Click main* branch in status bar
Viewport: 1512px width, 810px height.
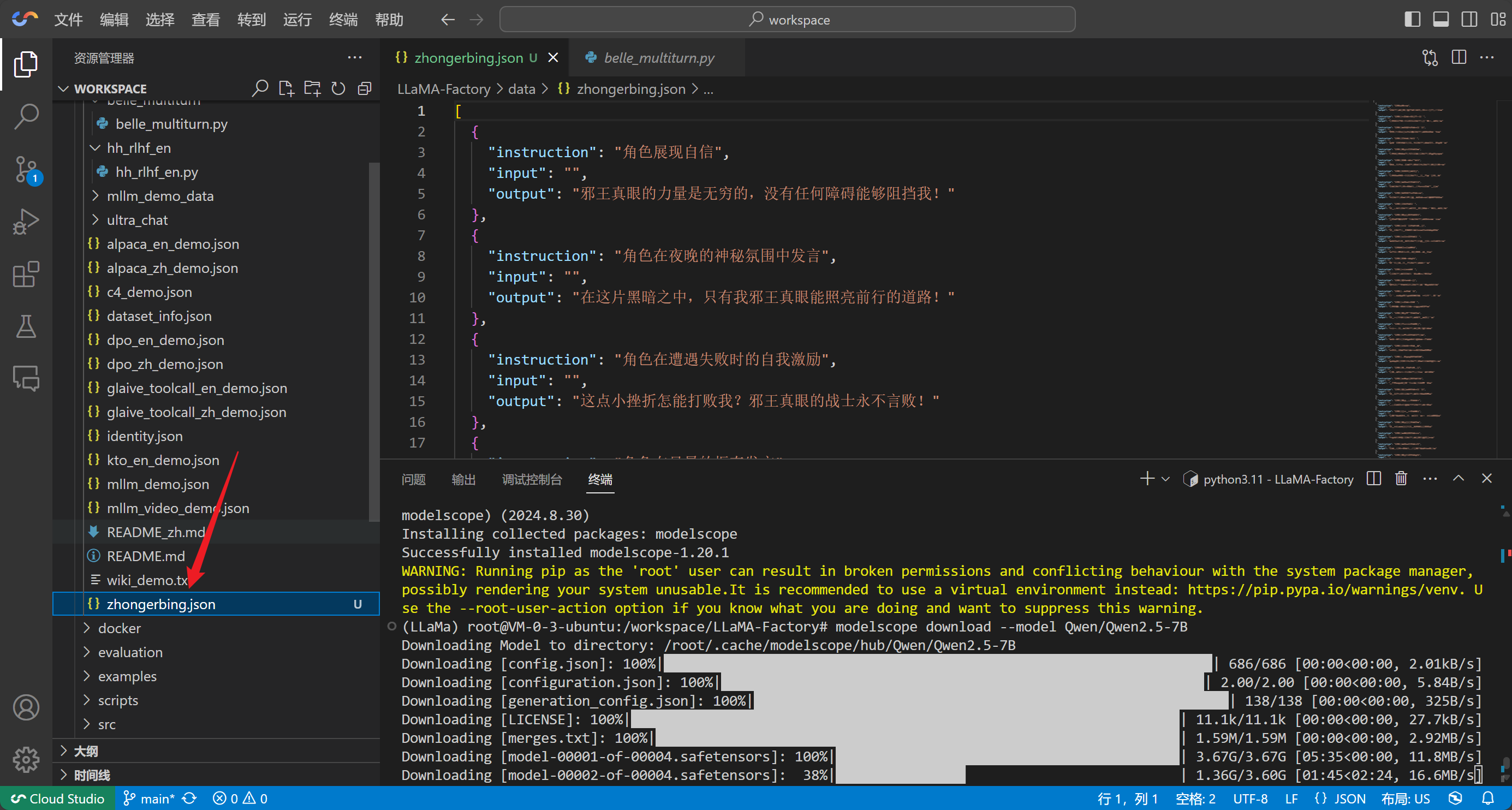click(x=150, y=798)
